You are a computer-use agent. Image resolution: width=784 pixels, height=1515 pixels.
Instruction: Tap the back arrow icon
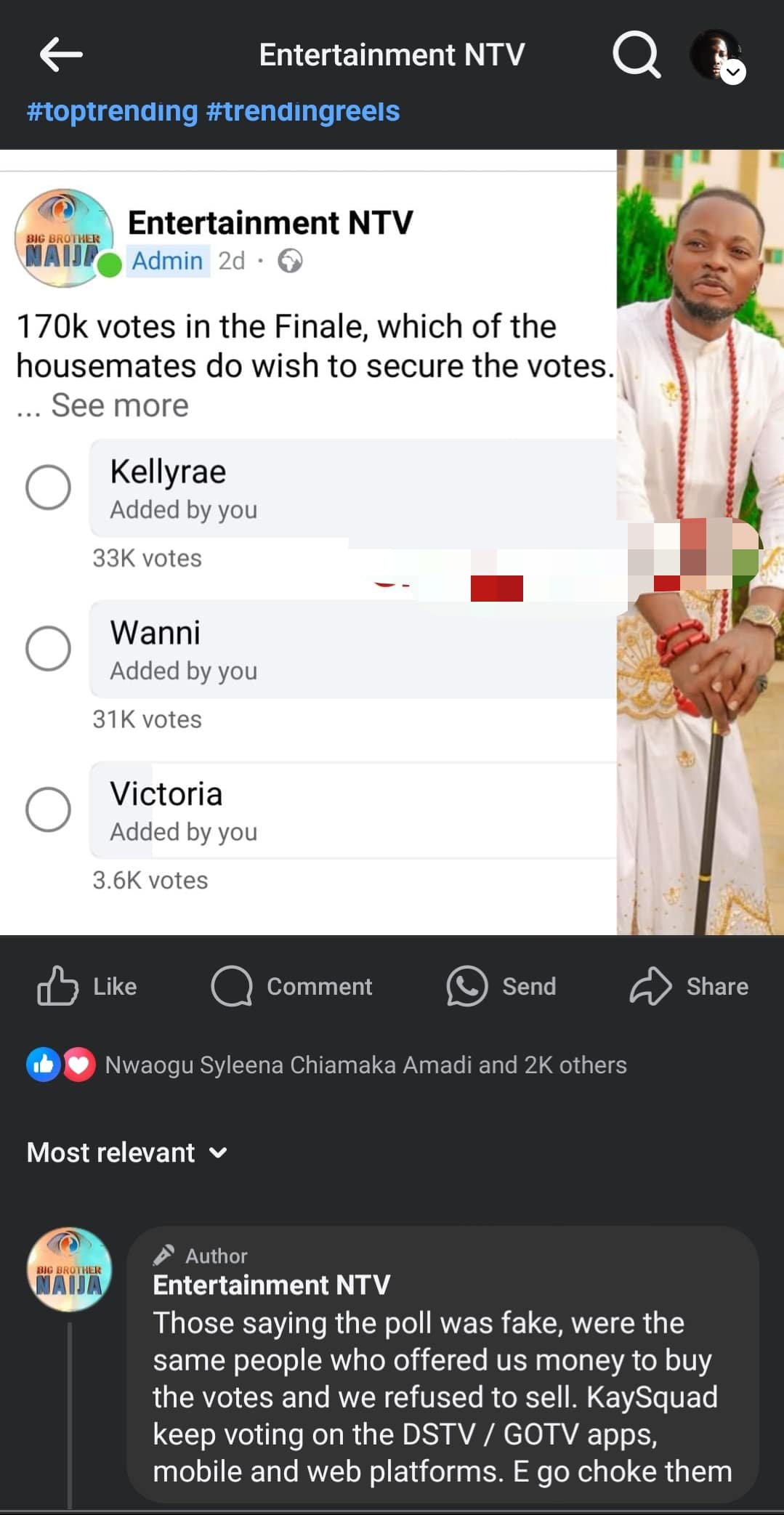coord(60,54)
